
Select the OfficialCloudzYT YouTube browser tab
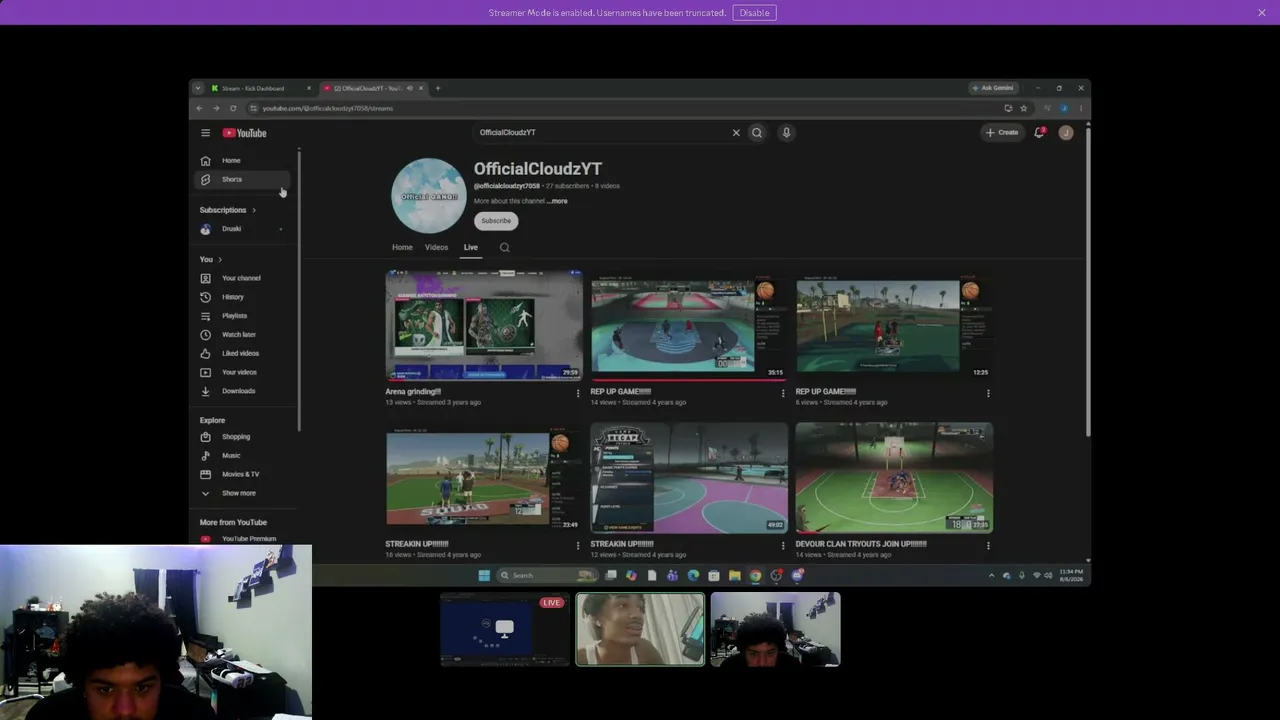pyautogui.click(x=373, y=88)
